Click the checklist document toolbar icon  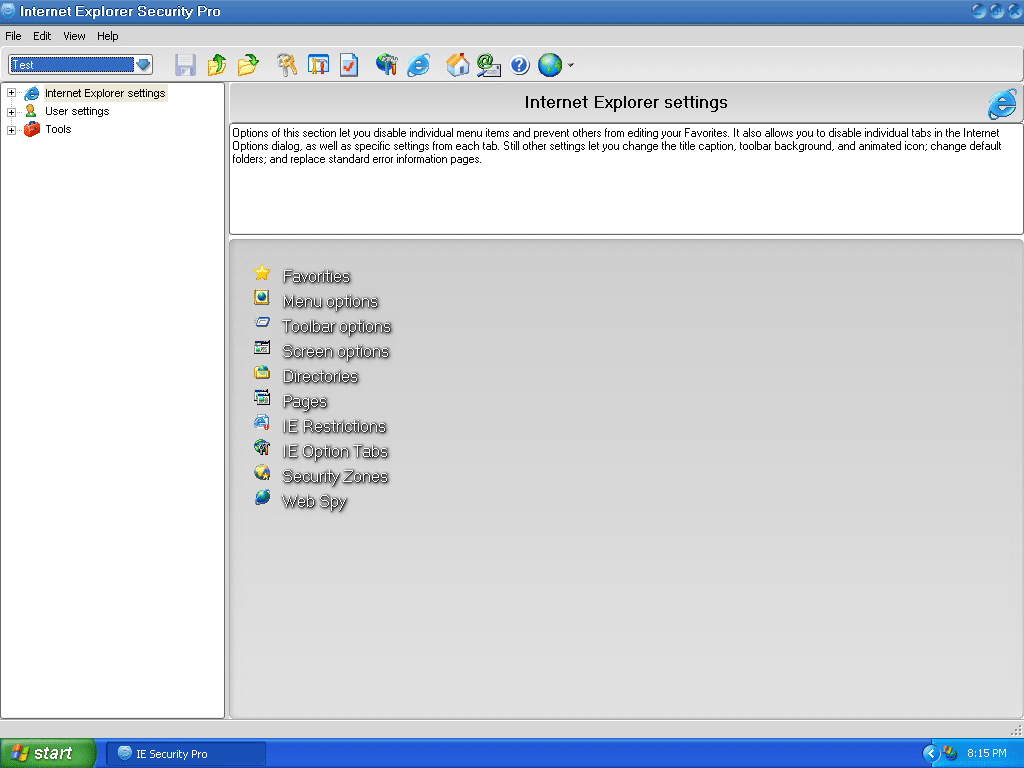click(348, 65)
